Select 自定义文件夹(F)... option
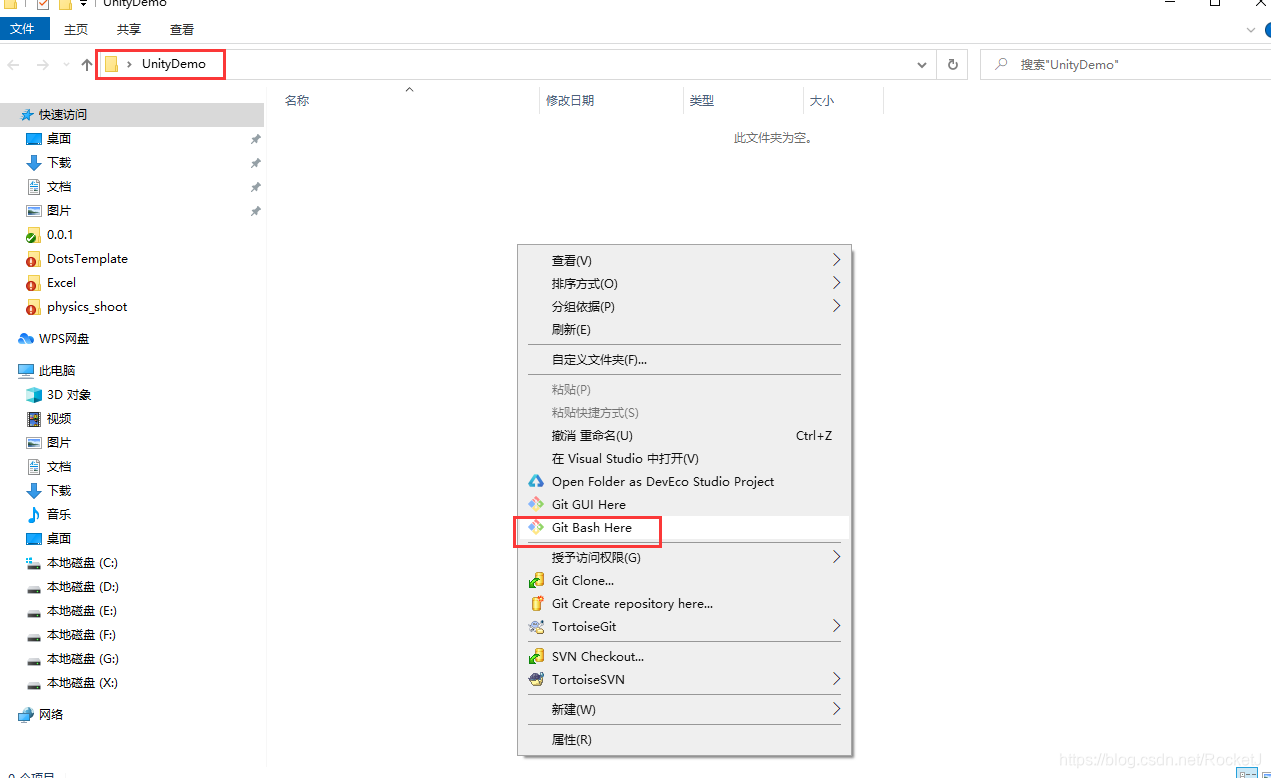The image size is (1271, 778). coord(599,359)
